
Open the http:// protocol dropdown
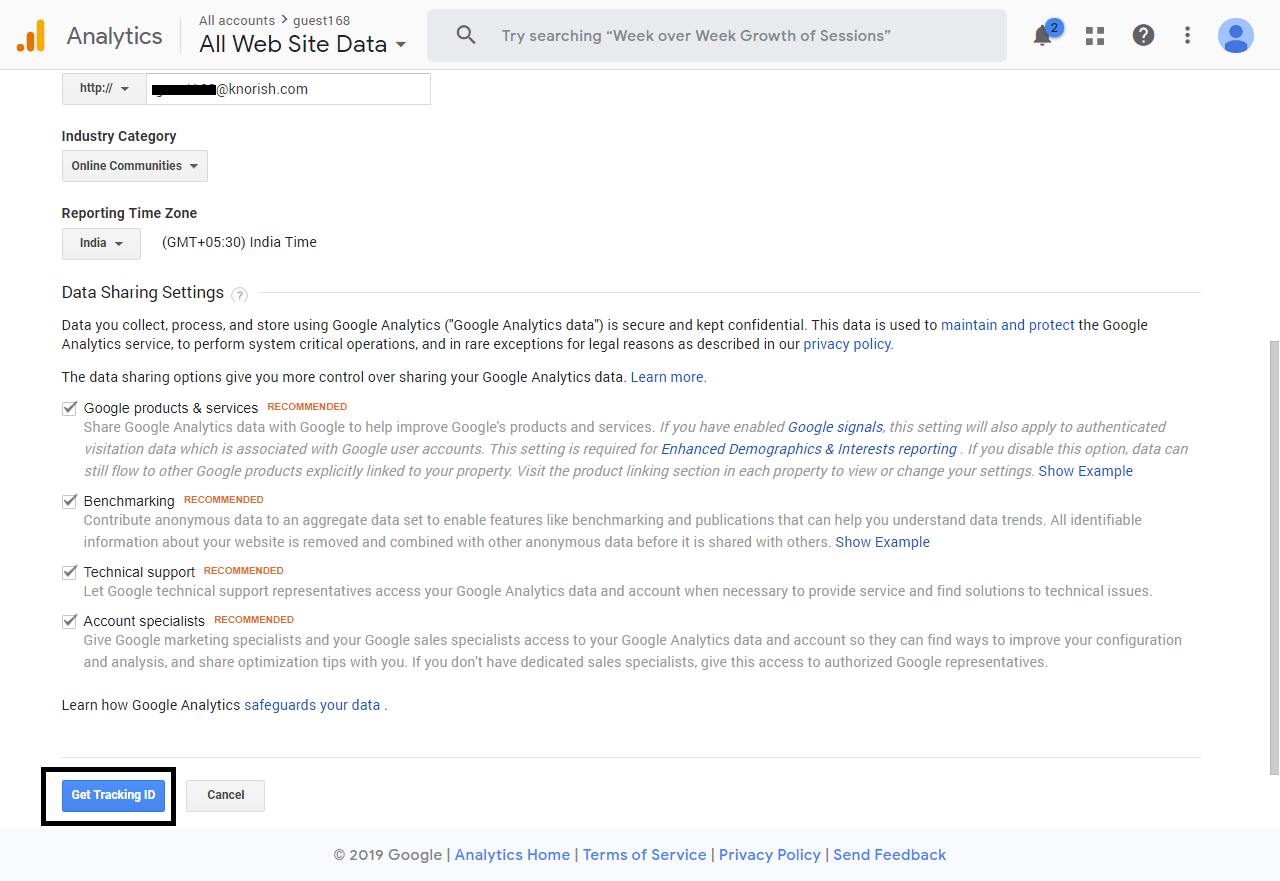pos(104,88)
